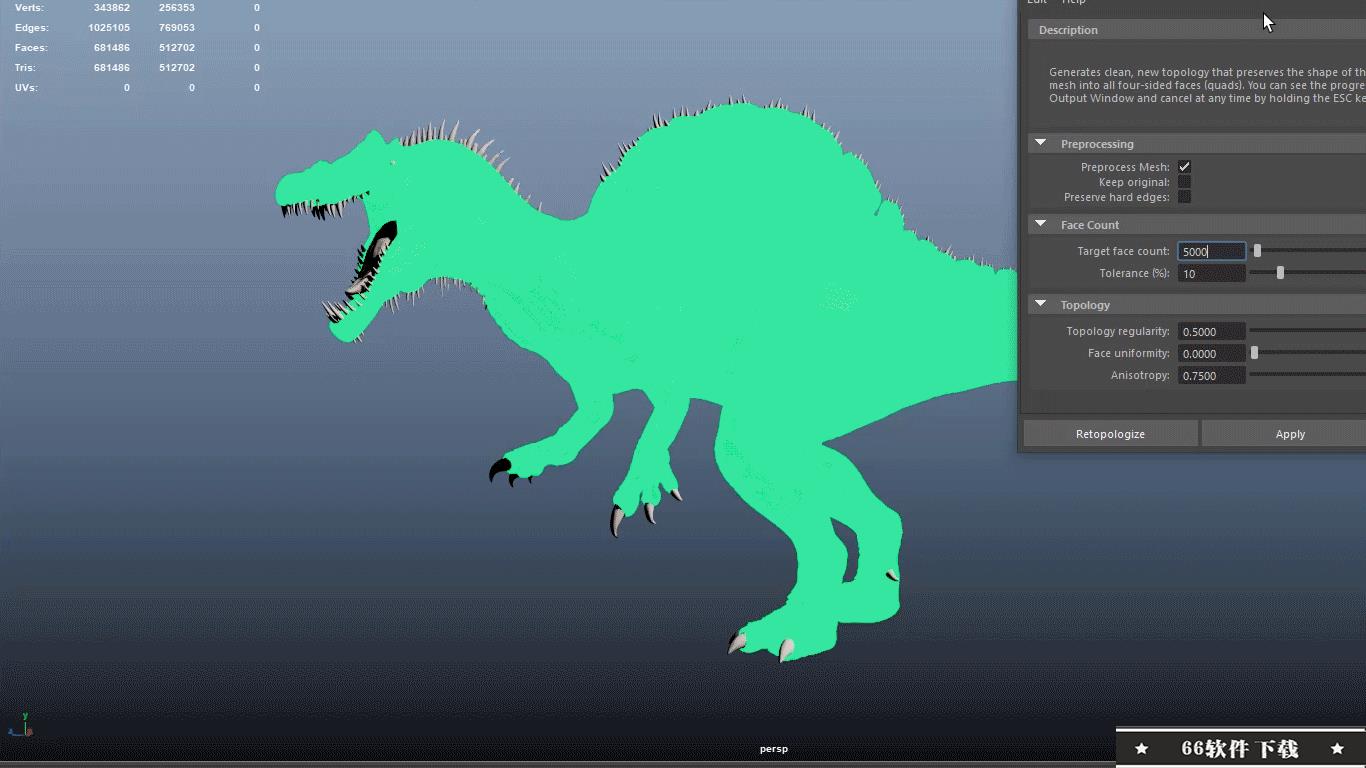The width and height of the screenshot is (1366, 768).
Task: Click the 'Preprocess Mesh:' label
Action: (1125, 167)
